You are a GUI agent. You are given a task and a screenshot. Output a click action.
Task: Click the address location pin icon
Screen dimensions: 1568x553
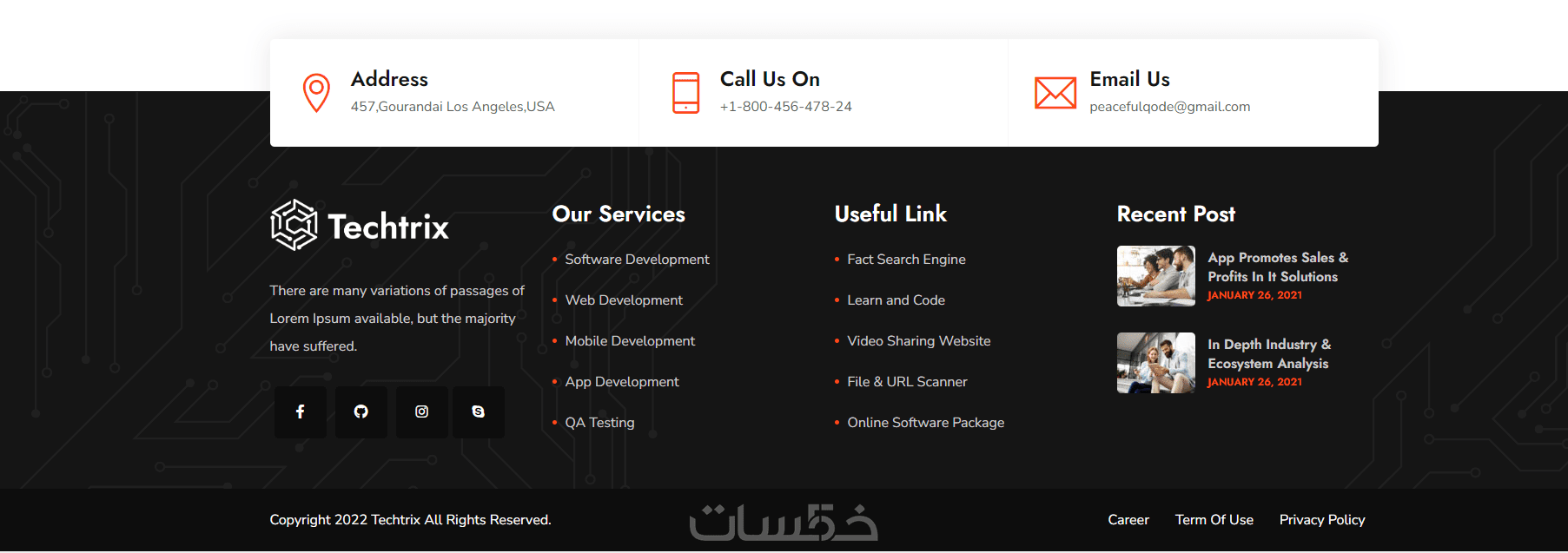316,93
